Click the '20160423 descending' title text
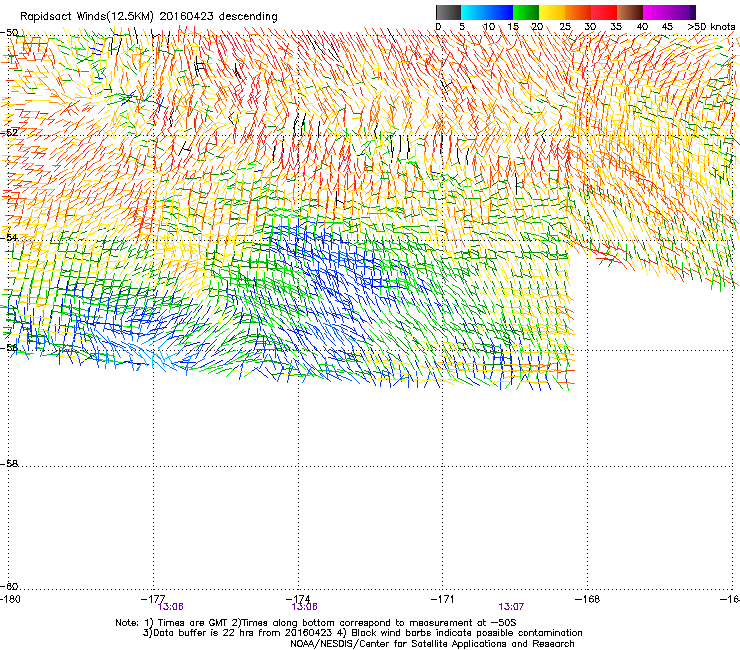This screenshot has width=740, height=650. click(218, 17)
